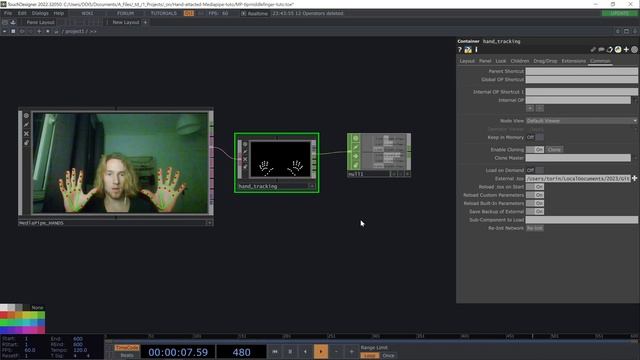Click the X bypass flag on MediaPipe_HANDS node
The height and width of the screenshot is (360, 640).
pyautogui.click(x=26, y=133)
